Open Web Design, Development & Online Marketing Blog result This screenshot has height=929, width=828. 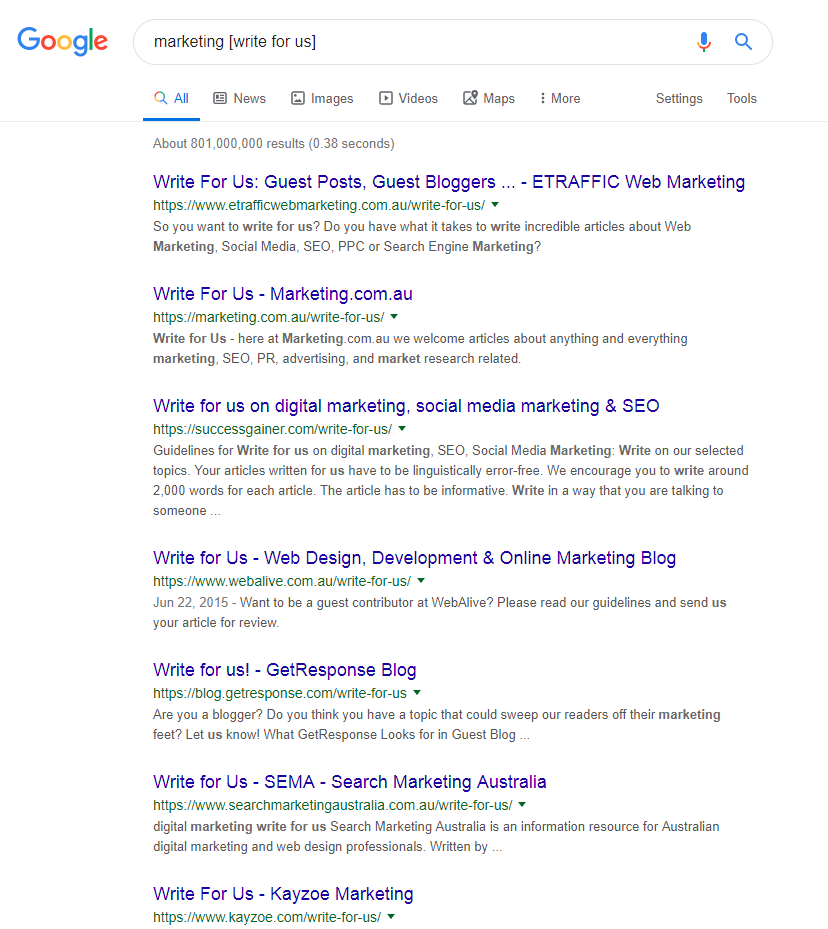pyautogui.click(x=415, y=558)
